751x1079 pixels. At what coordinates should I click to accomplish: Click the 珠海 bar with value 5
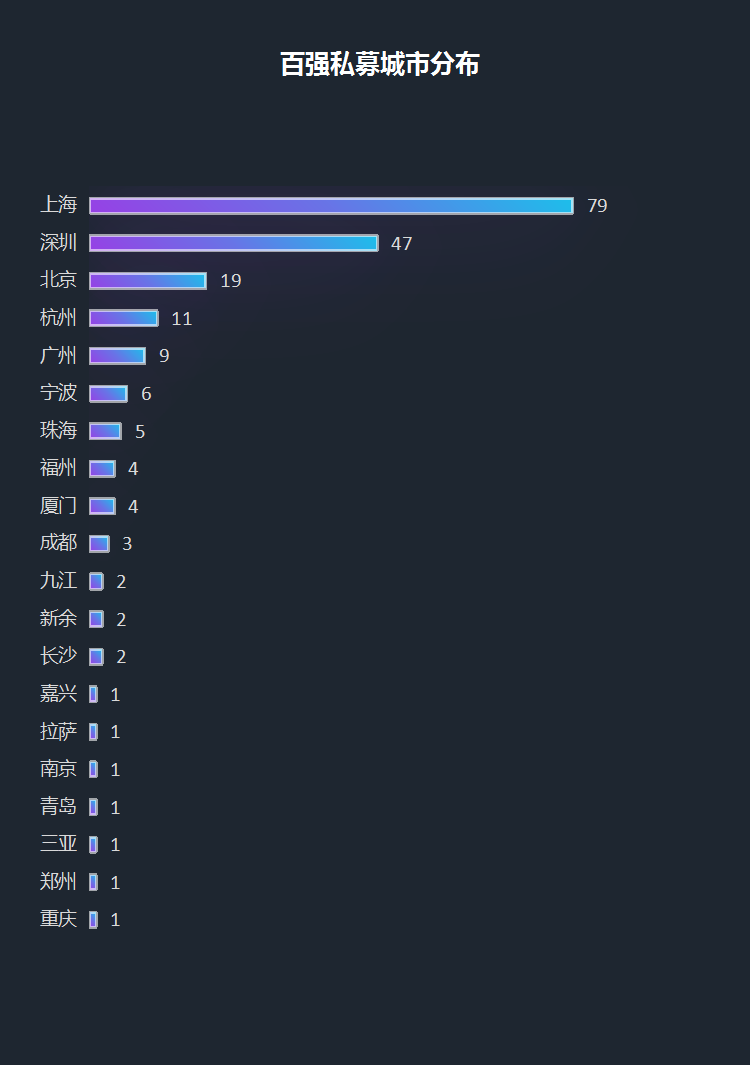coord(105,431)
